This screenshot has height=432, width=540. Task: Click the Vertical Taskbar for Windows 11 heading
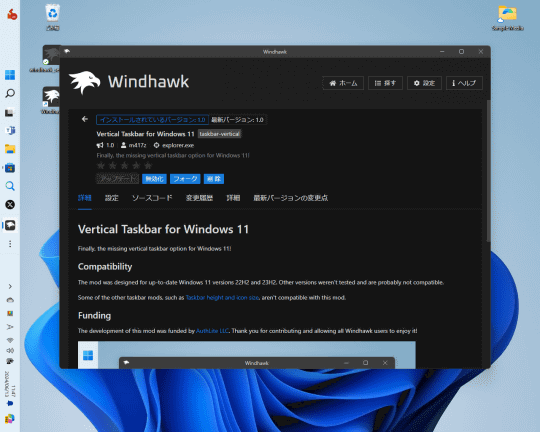pos(163,229)
